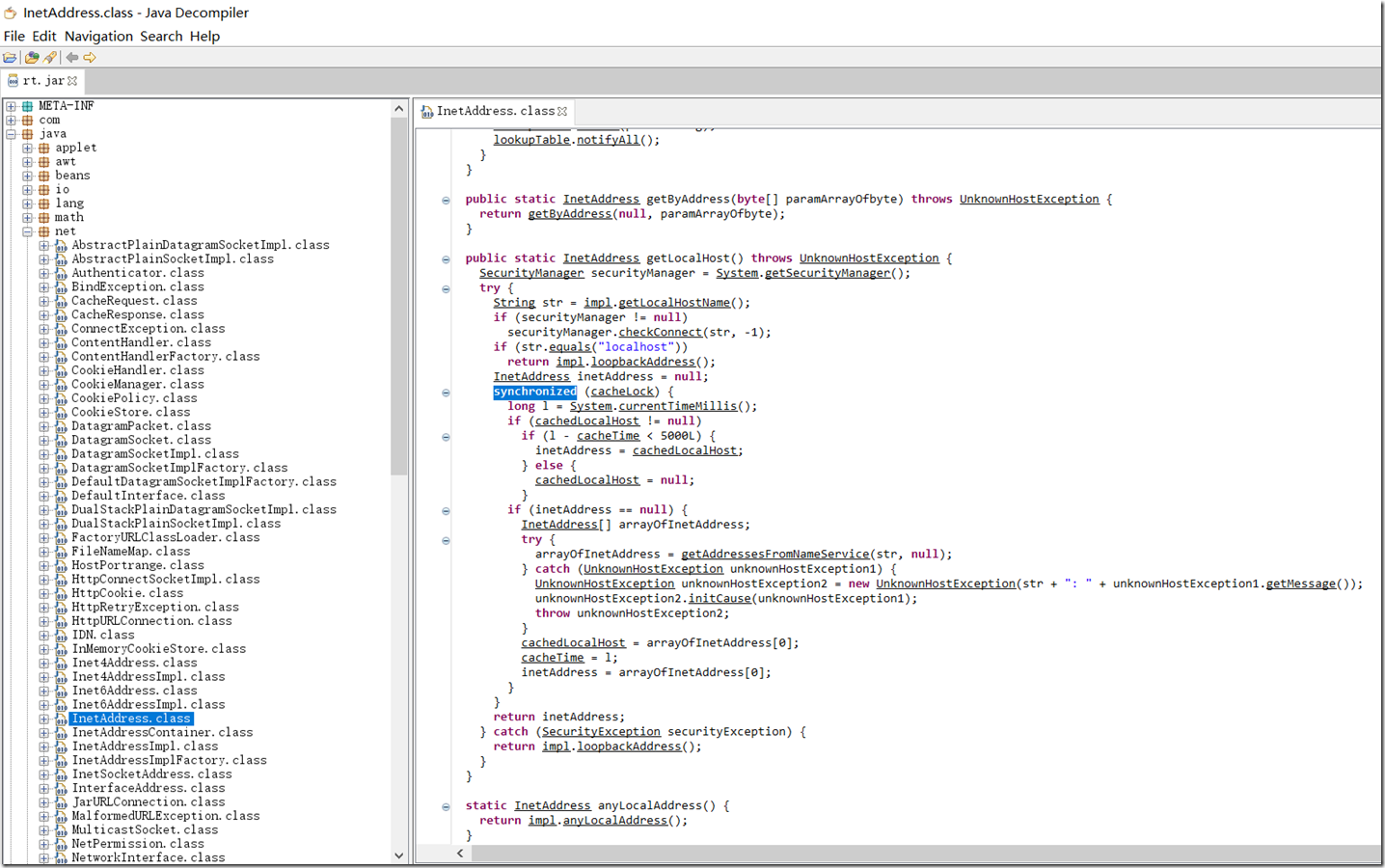This screenshot has width=1385, height=868.
Task: Collapse the getLocalHost method code fold
Action: click(446, 259)
